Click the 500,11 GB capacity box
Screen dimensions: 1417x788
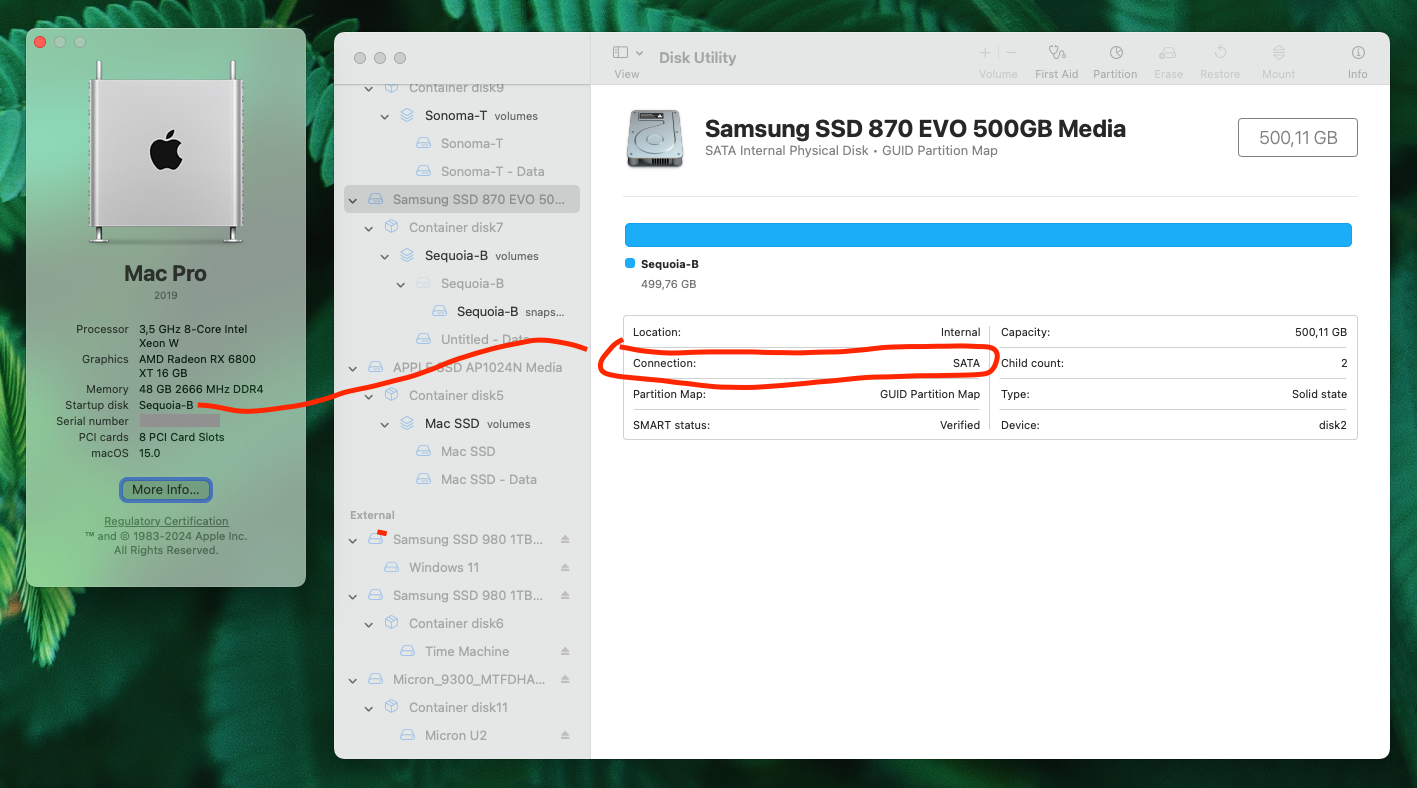click(x=1298, y=138)
